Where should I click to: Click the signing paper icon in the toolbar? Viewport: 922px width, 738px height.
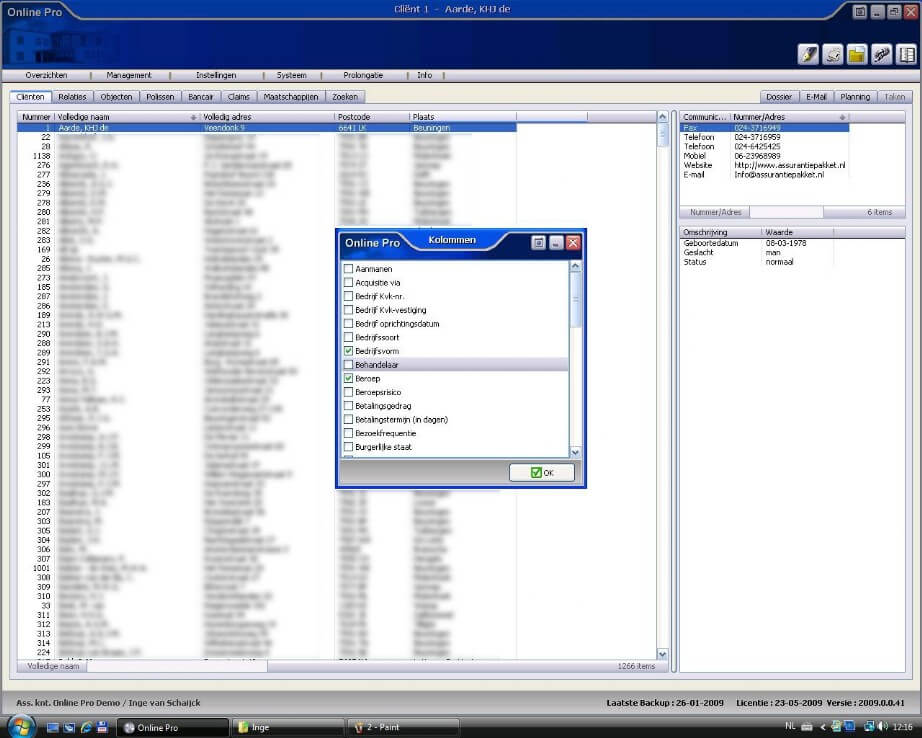coord(832,54)
